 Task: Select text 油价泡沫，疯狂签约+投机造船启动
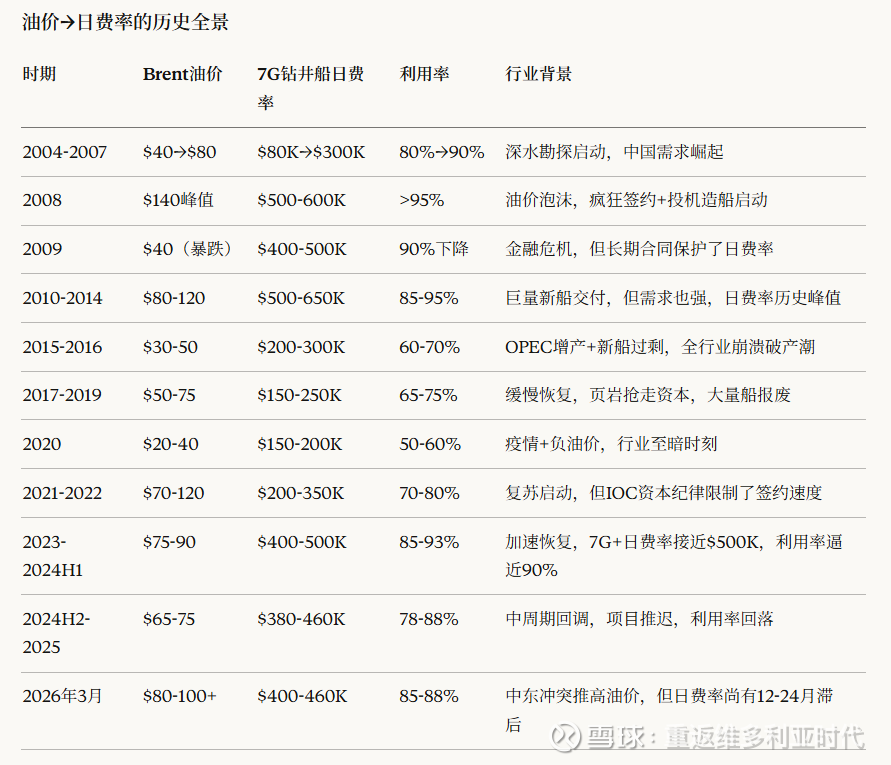pyautogui.click(x=636, y=200)
